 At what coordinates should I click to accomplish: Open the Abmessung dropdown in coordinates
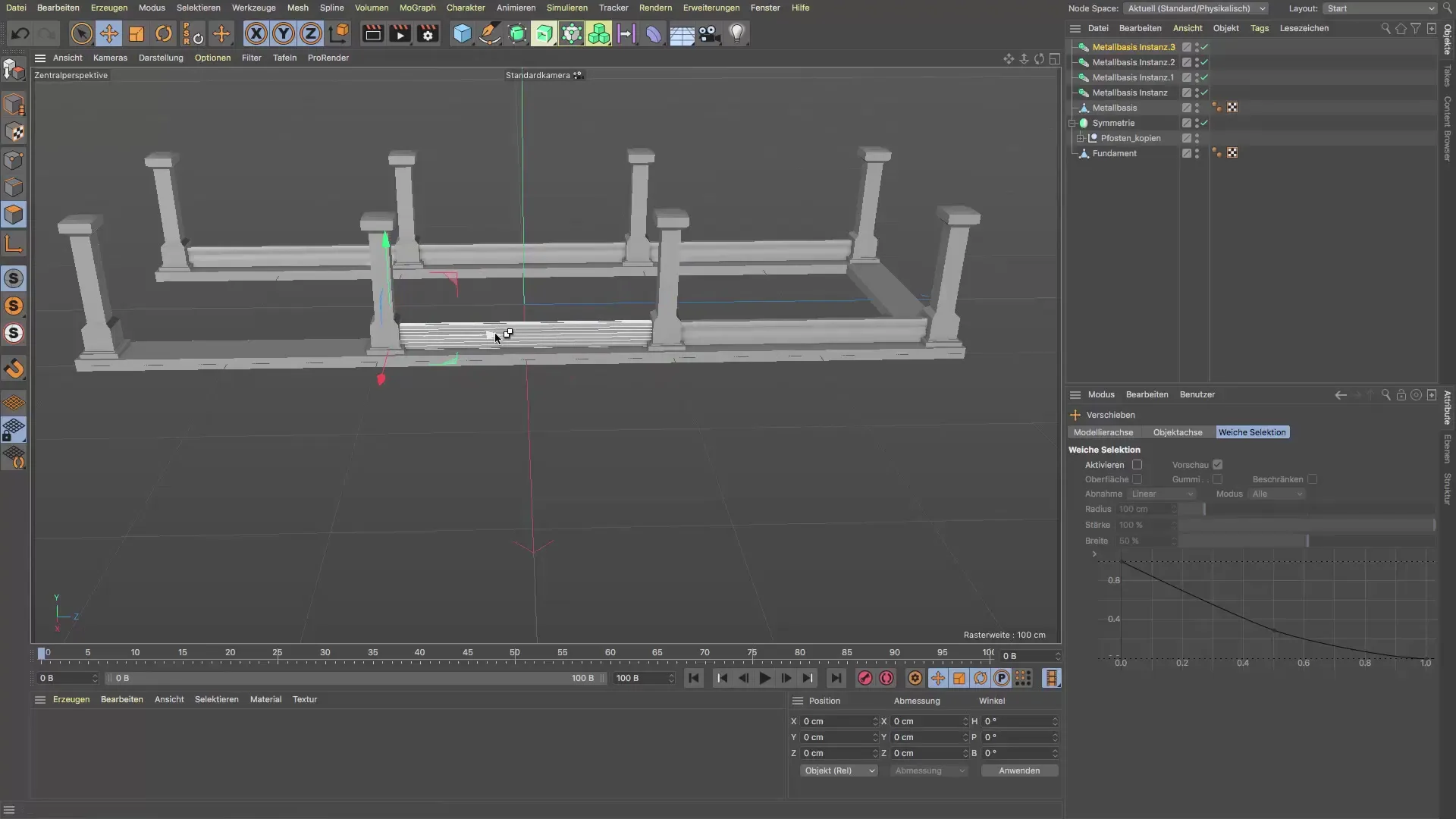[929, 770]
